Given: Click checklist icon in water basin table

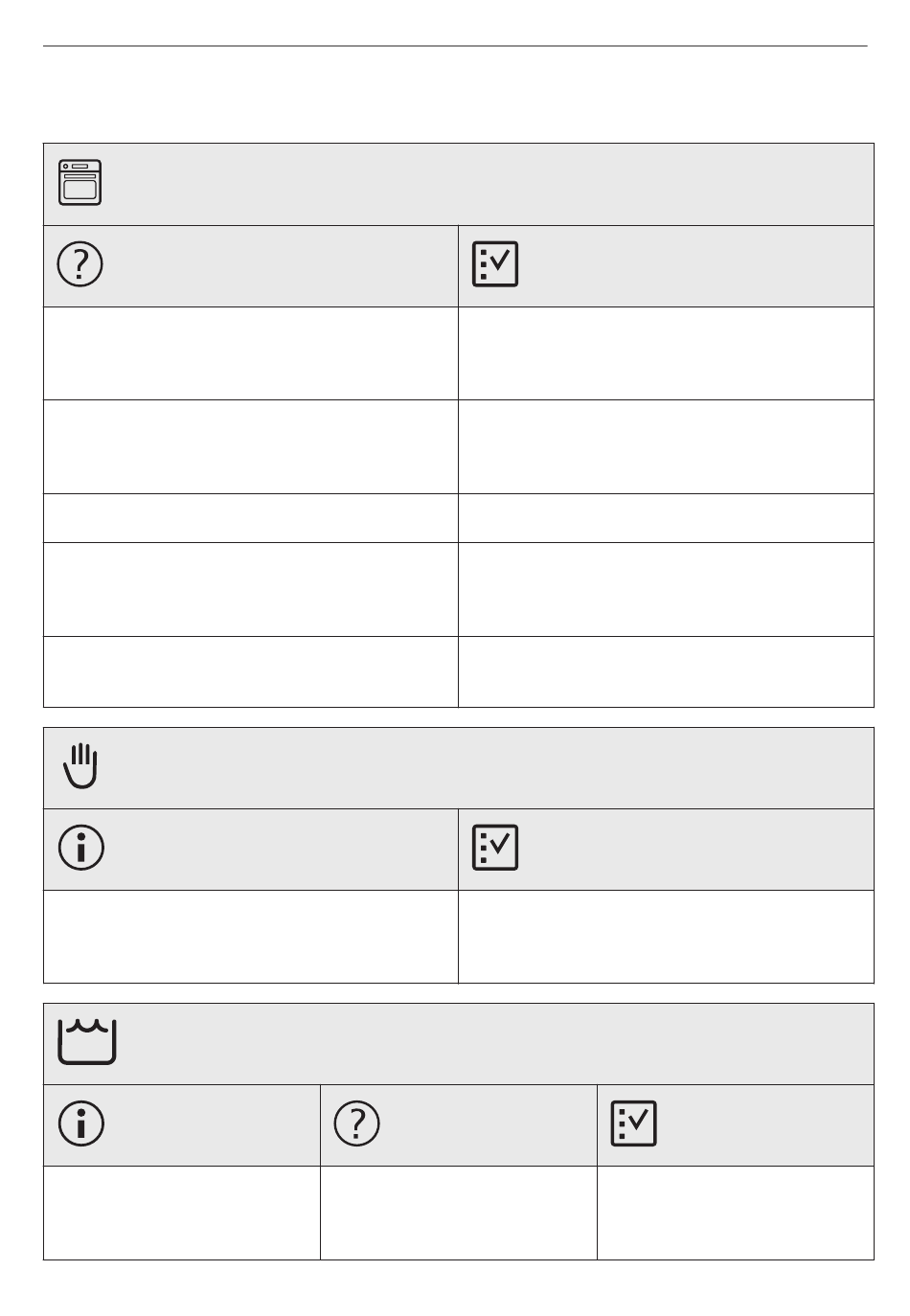Looking at the screenshot, I should [x=633, y=1123].
